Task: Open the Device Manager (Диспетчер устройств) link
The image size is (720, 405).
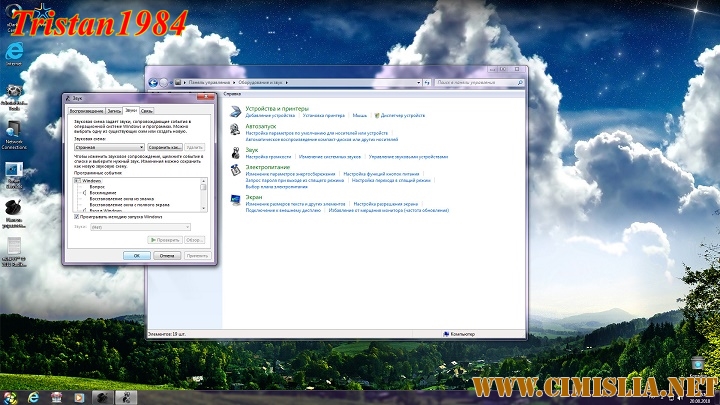Action: coord(403,116)
